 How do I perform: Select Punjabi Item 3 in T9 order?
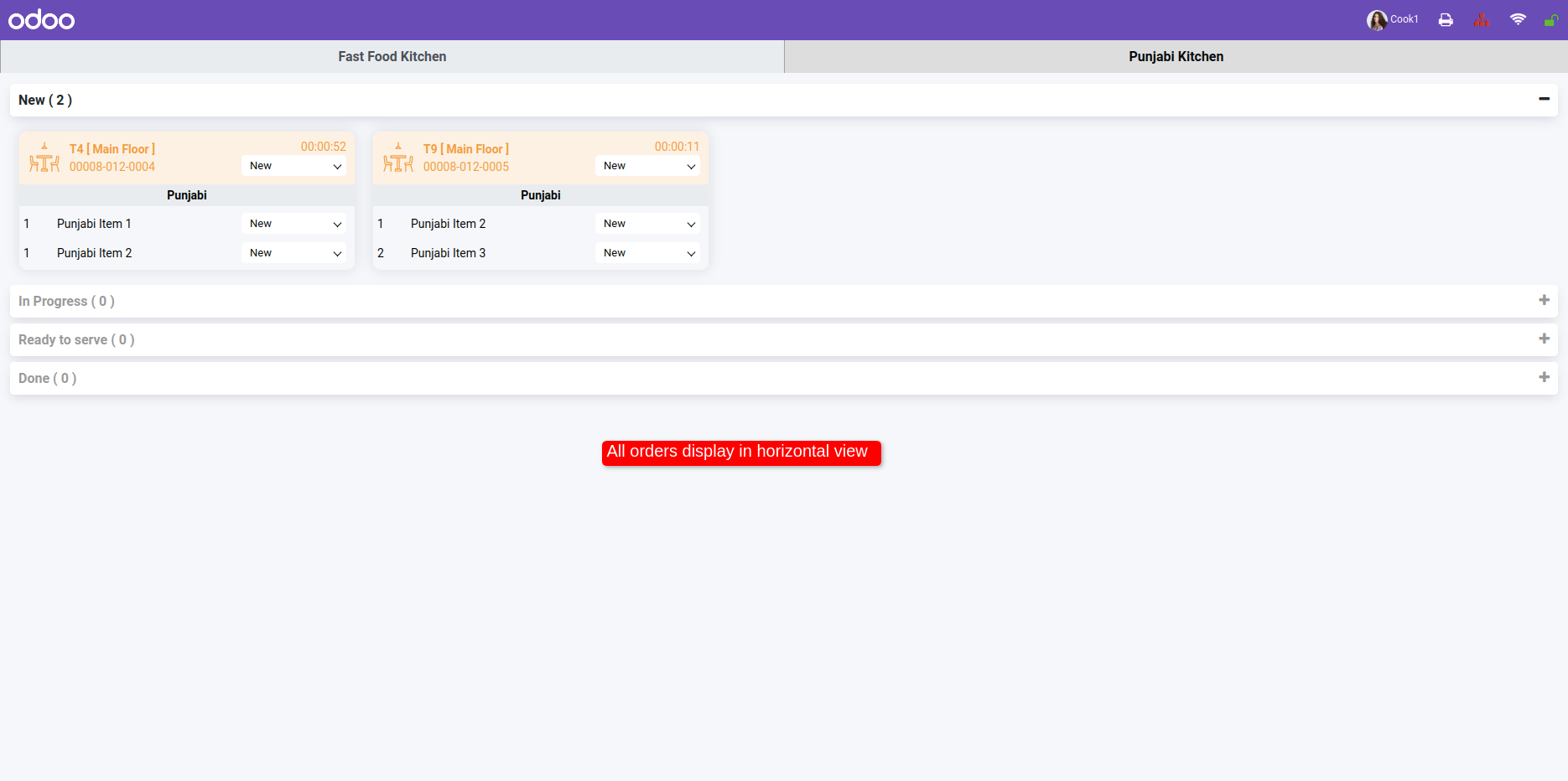coord(448,253)
